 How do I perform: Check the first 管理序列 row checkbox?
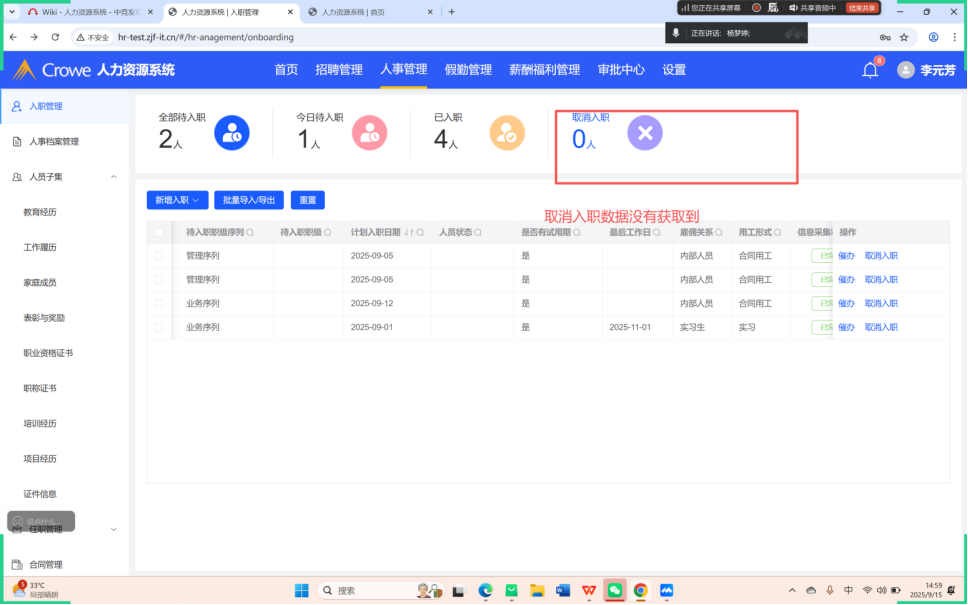pos(159,256)
